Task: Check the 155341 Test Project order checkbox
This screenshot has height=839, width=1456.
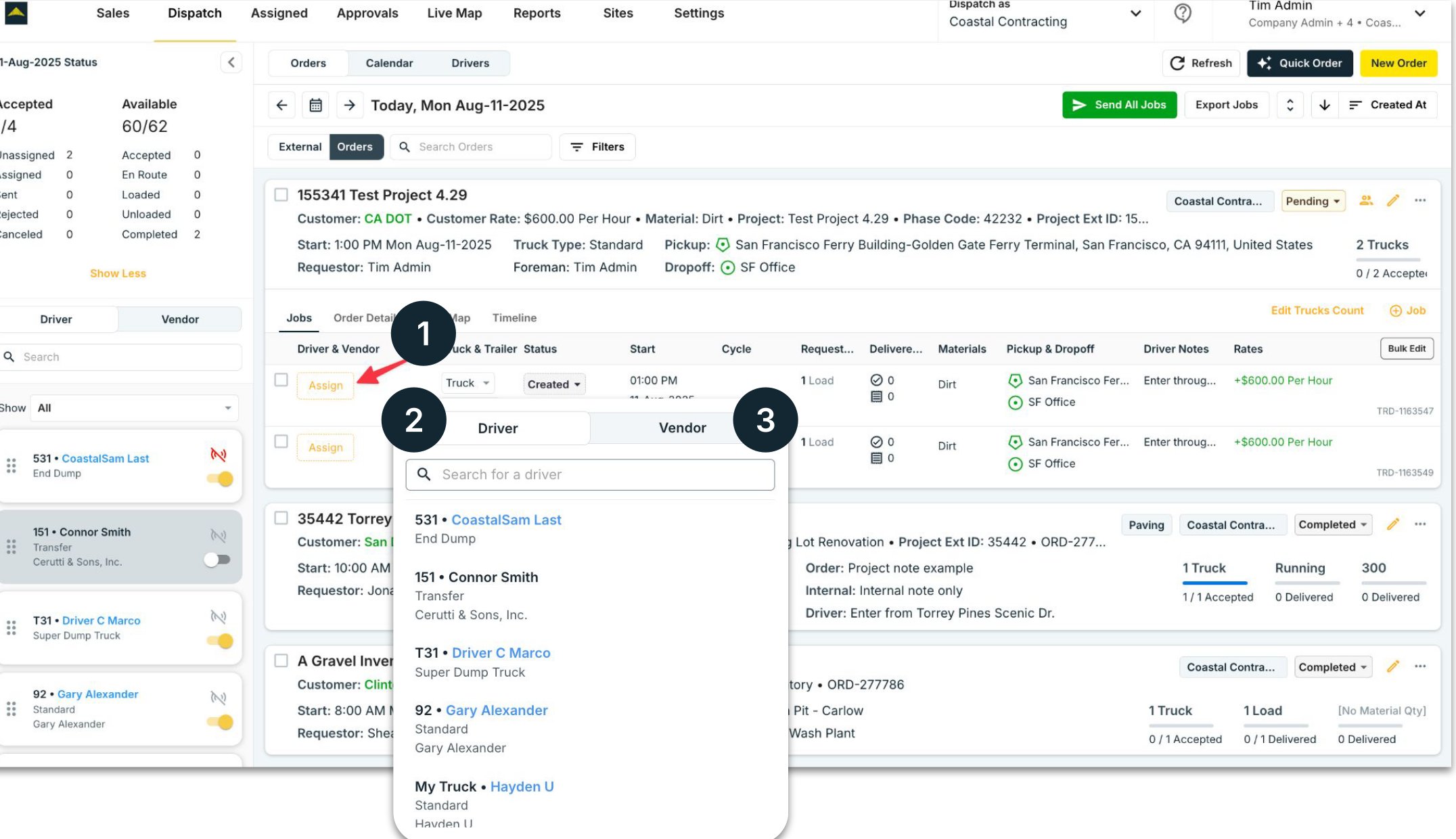Action: tap(281, 195)
